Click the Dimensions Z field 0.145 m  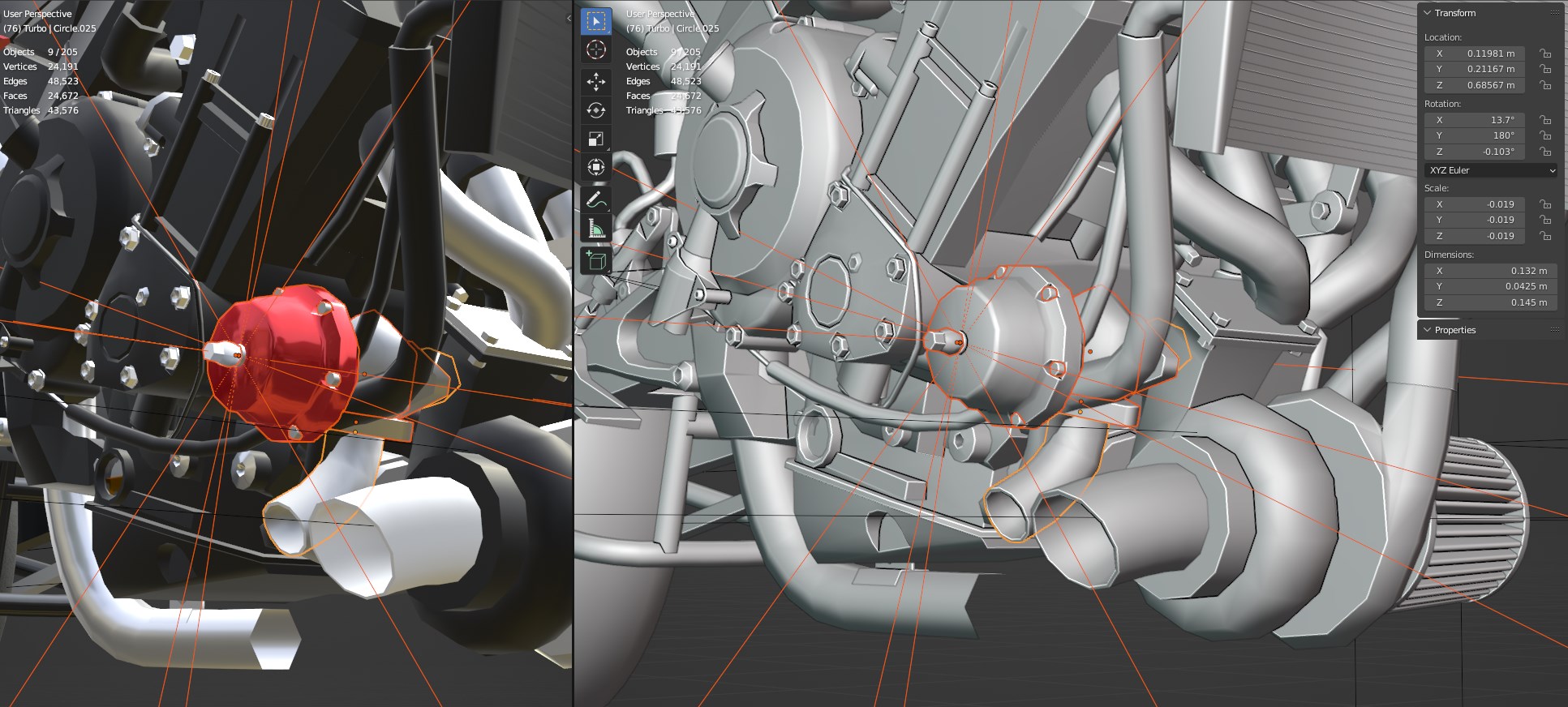[x=1491, y=302]
